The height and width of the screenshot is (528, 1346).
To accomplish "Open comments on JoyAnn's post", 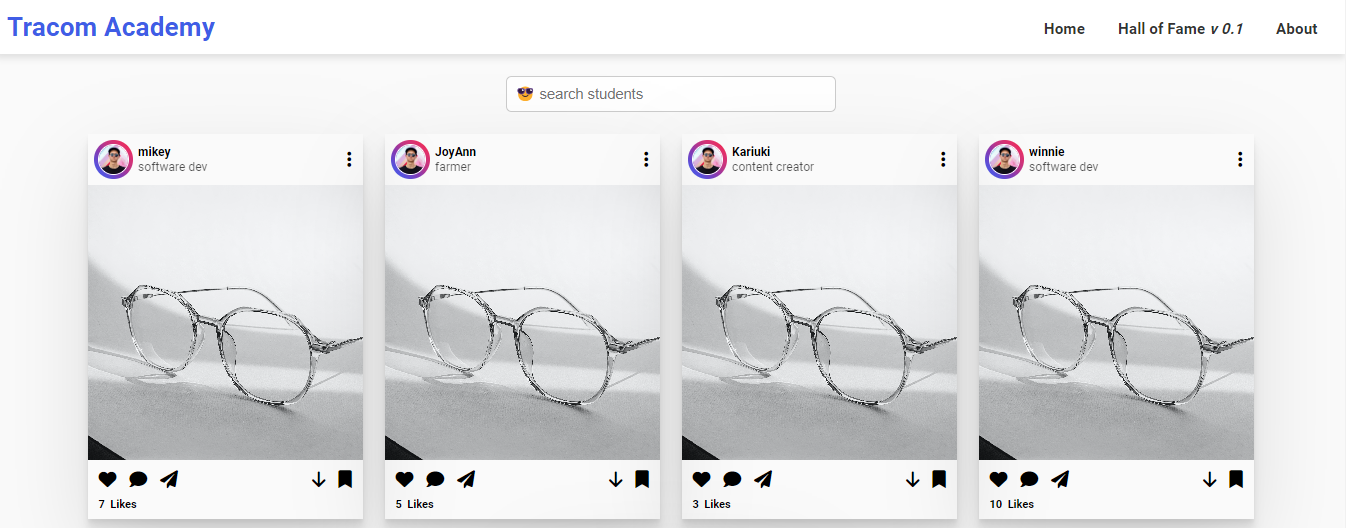I will point(435,480).
